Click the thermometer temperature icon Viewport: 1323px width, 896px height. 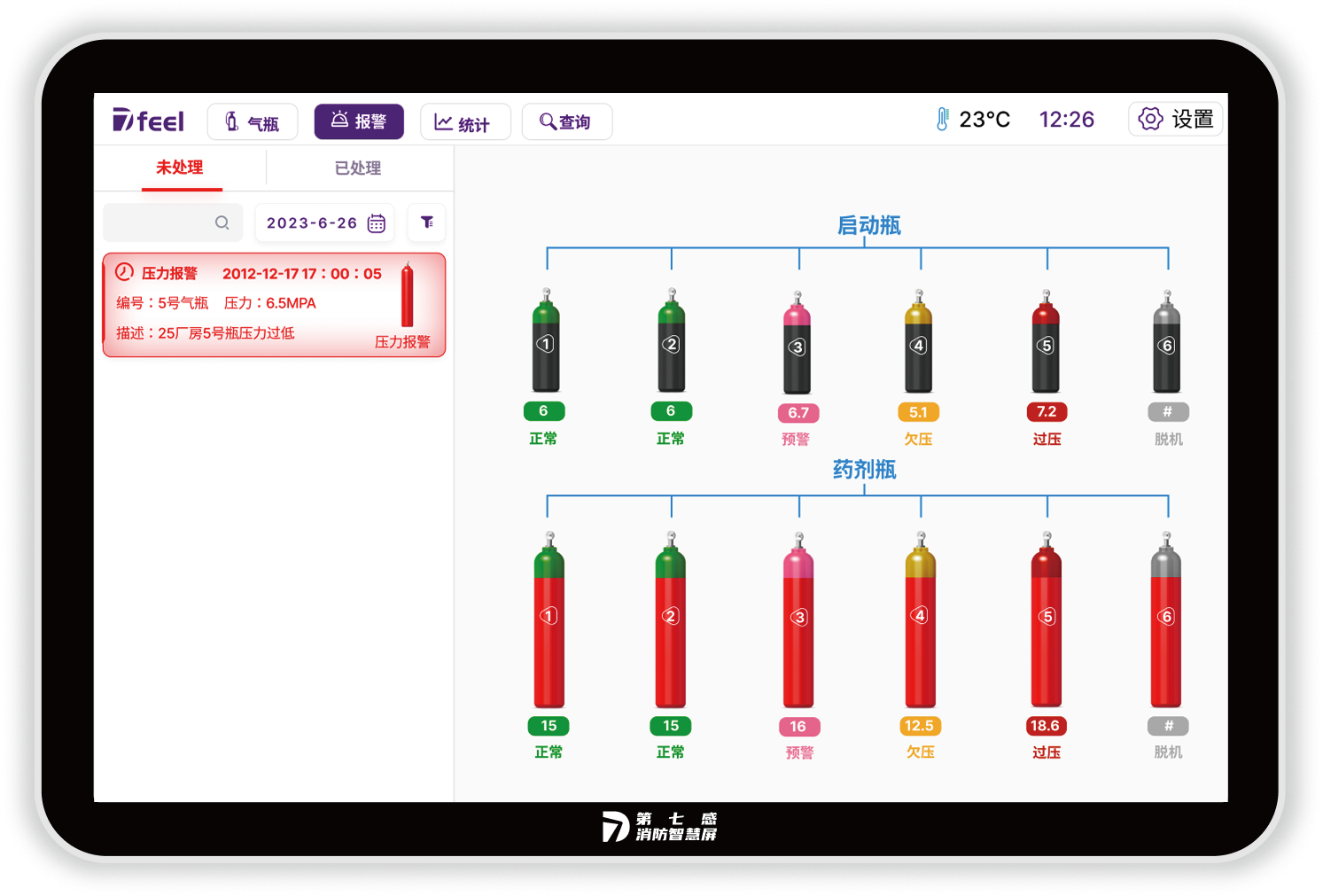(x=942, y=120)
